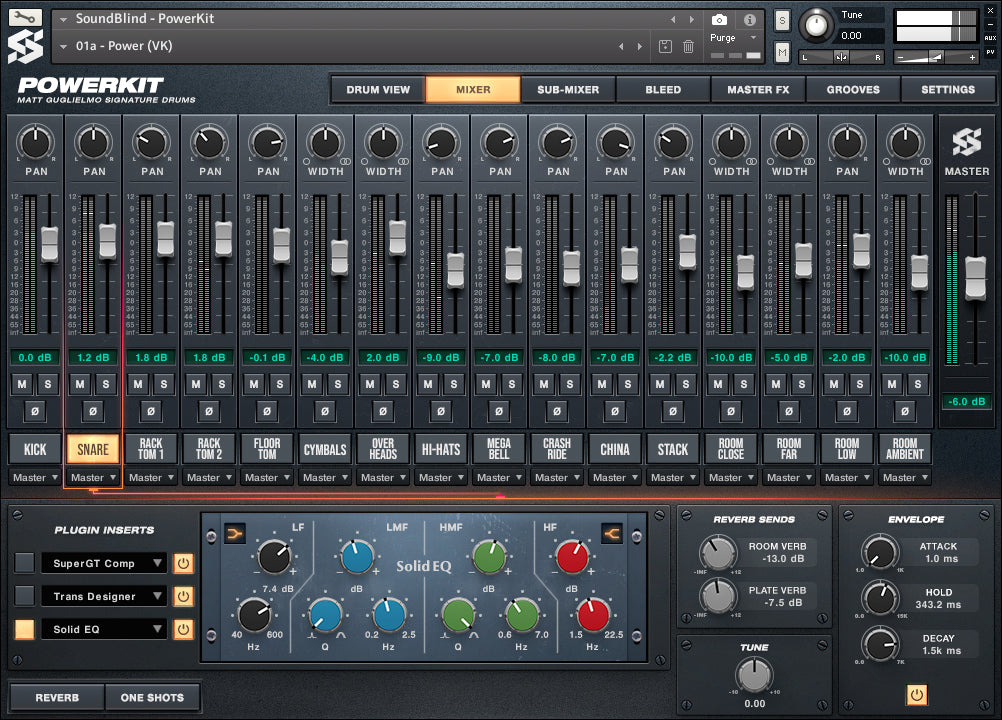The image size is (1002, 720).
Task: Toggle Trans Designer power button
Action: click(x=183, y=597)
